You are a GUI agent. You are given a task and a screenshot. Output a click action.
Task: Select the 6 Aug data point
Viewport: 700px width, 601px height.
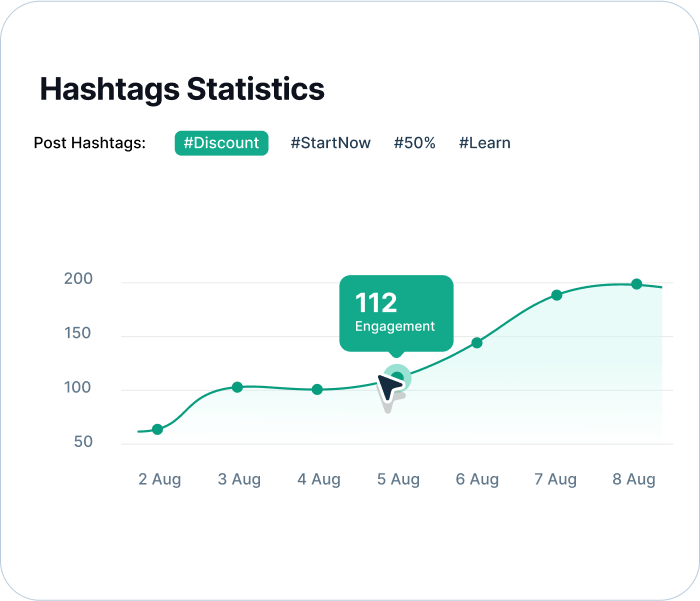tap(477, 343)
